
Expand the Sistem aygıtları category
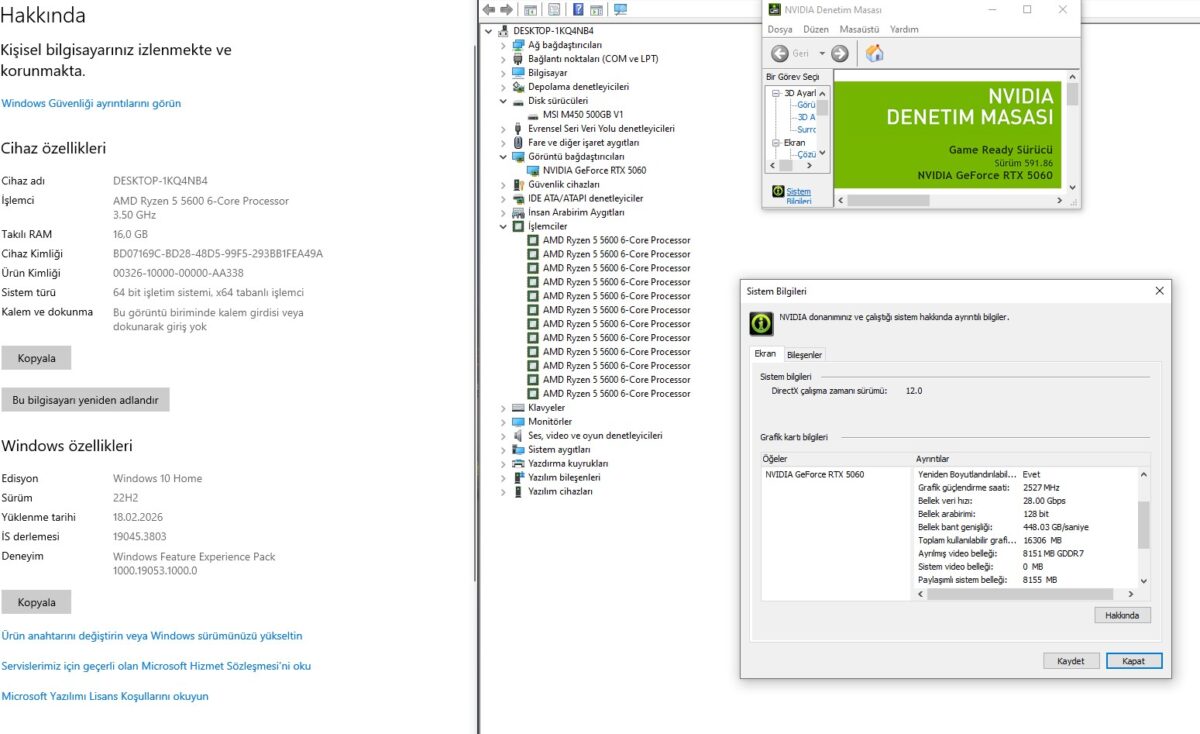tap(503, 449)
